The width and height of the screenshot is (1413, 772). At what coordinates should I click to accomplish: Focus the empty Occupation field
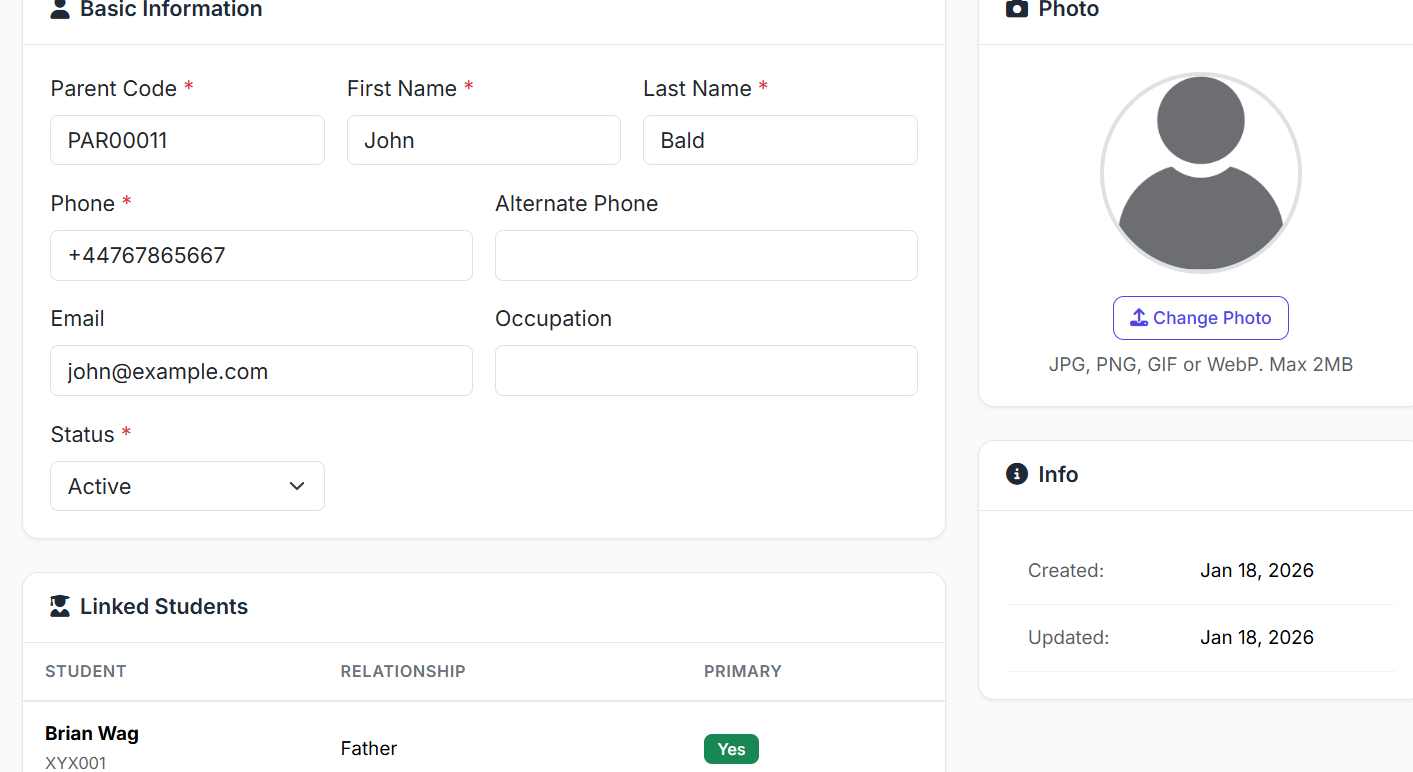point(706,371)
